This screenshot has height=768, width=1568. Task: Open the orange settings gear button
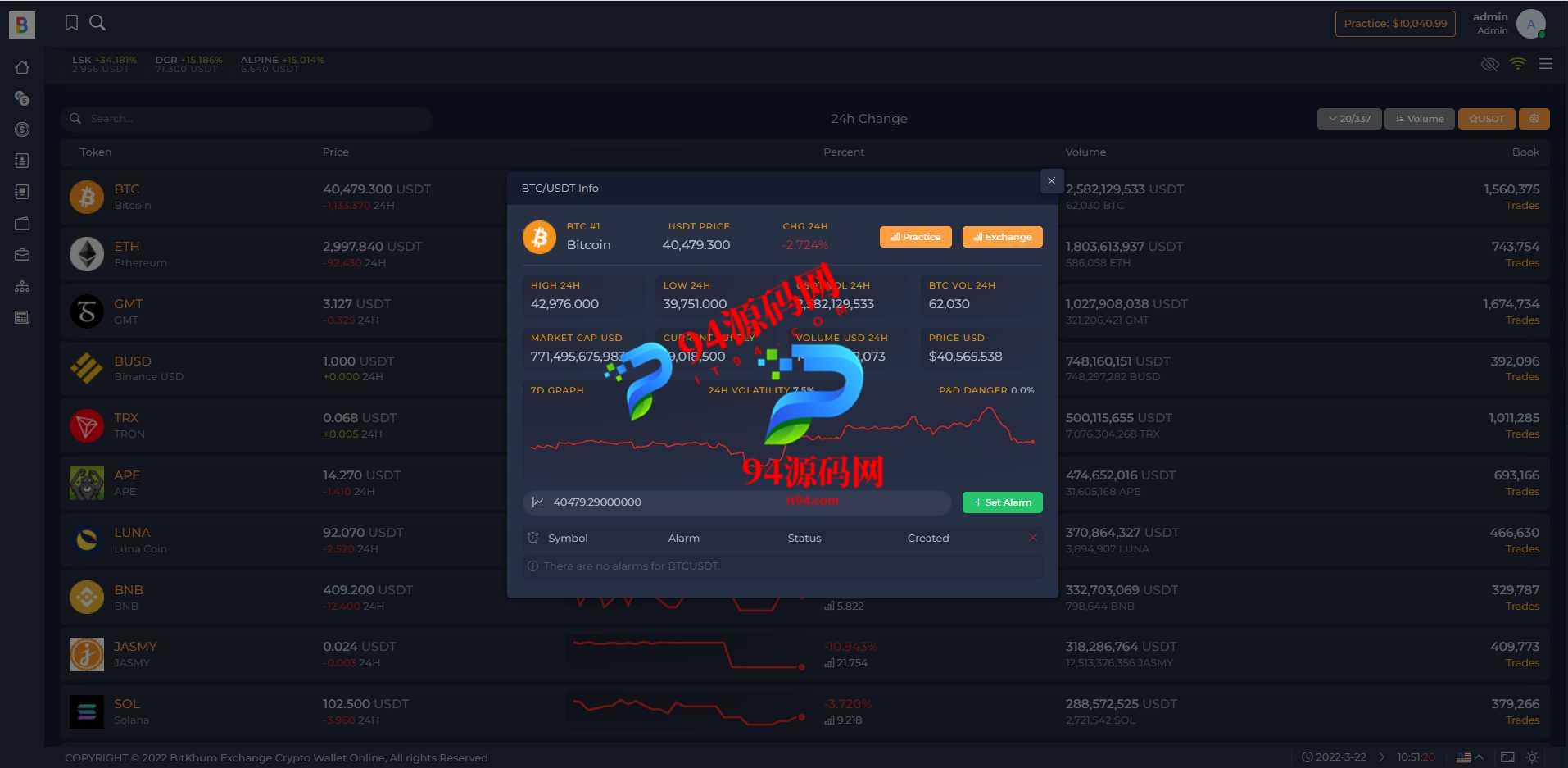click(x=1534, y=119)
